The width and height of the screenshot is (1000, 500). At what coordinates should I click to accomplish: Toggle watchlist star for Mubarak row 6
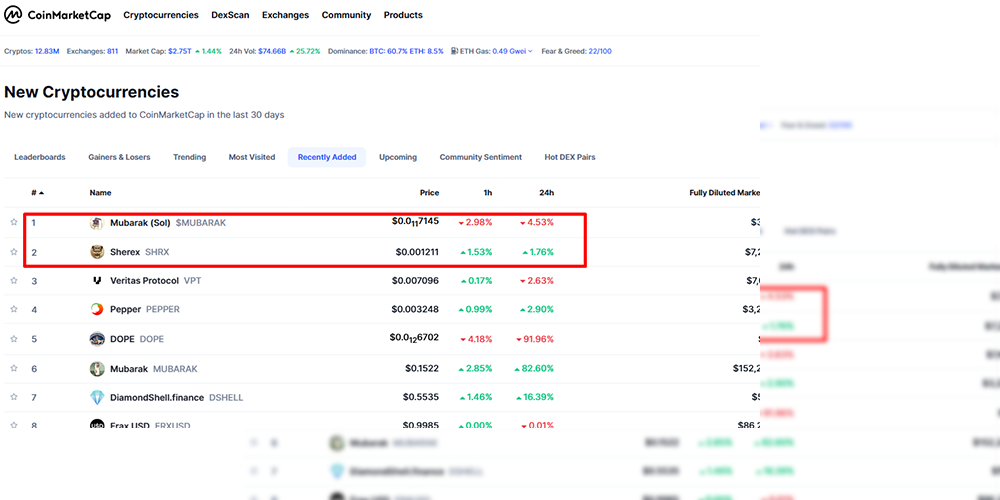tap(13, 369)
